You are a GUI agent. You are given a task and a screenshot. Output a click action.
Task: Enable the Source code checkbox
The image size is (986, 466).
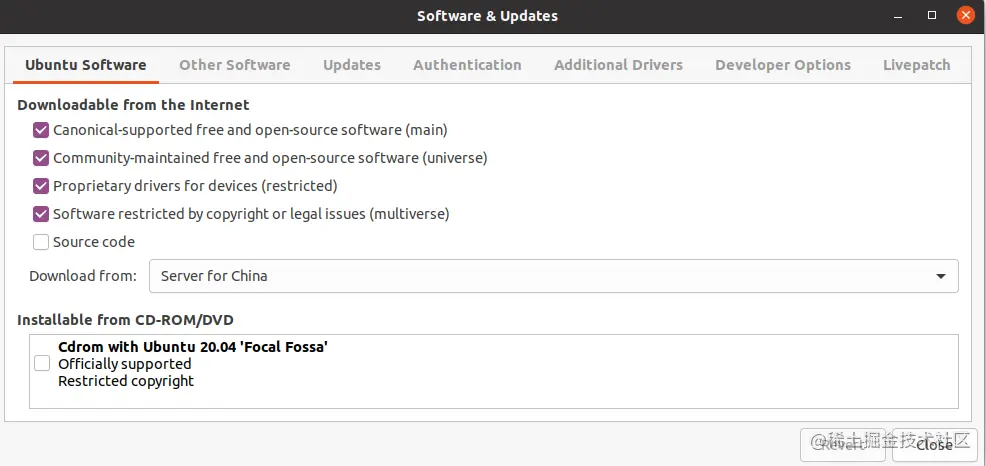coord(41,242)
